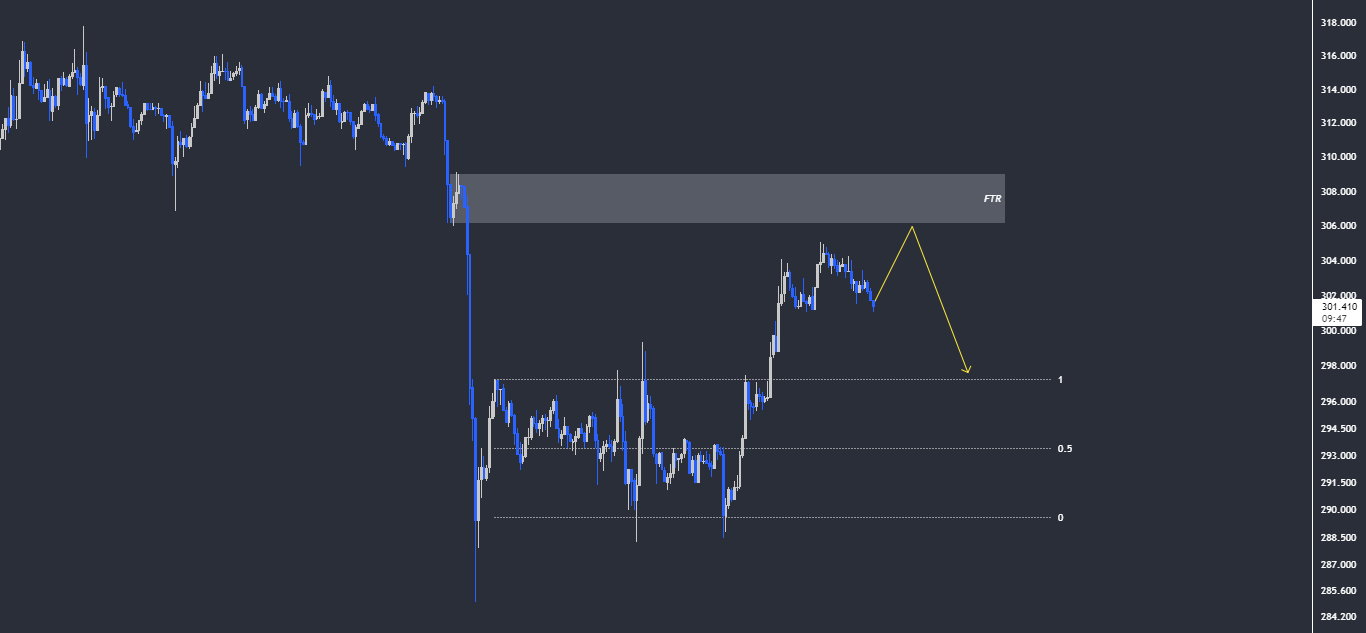Select the Fibonacci 0.5 level label
This screenshot has width=1366, height=633.
pyautogui.click(x=1065, y=449)
